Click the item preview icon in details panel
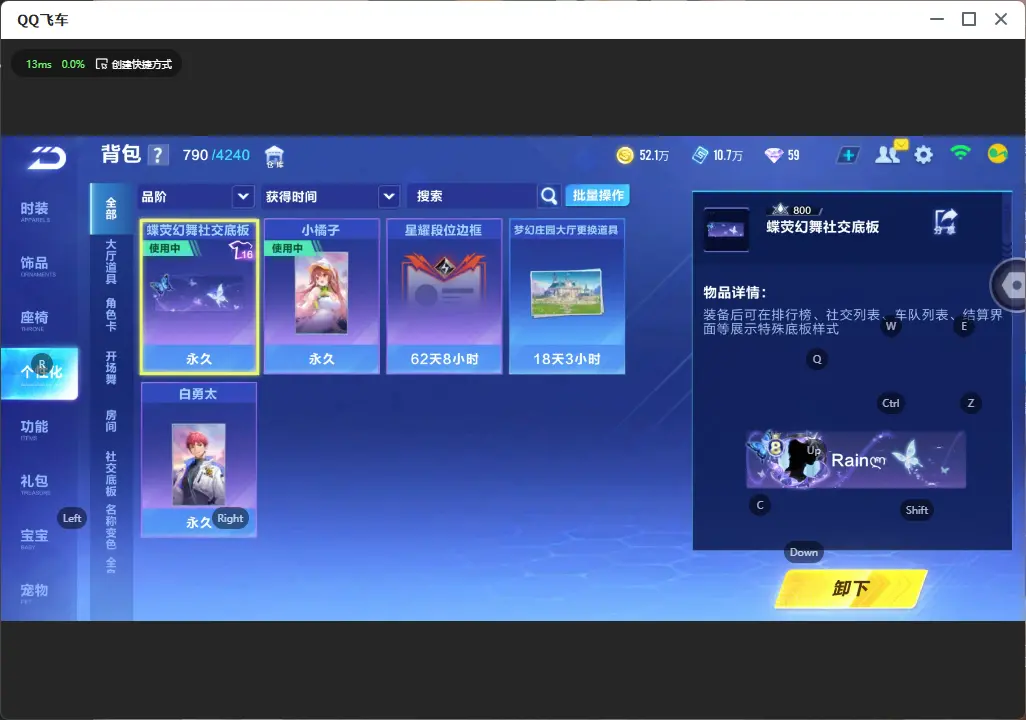1026x720 pixels. coord(726,230)
